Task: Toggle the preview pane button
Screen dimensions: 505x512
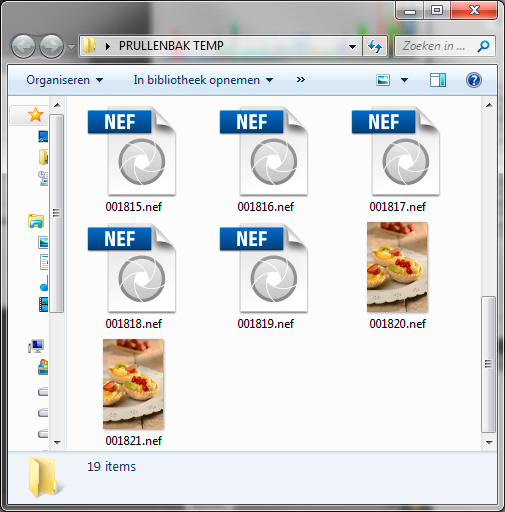Action: (x=438, y=80)
